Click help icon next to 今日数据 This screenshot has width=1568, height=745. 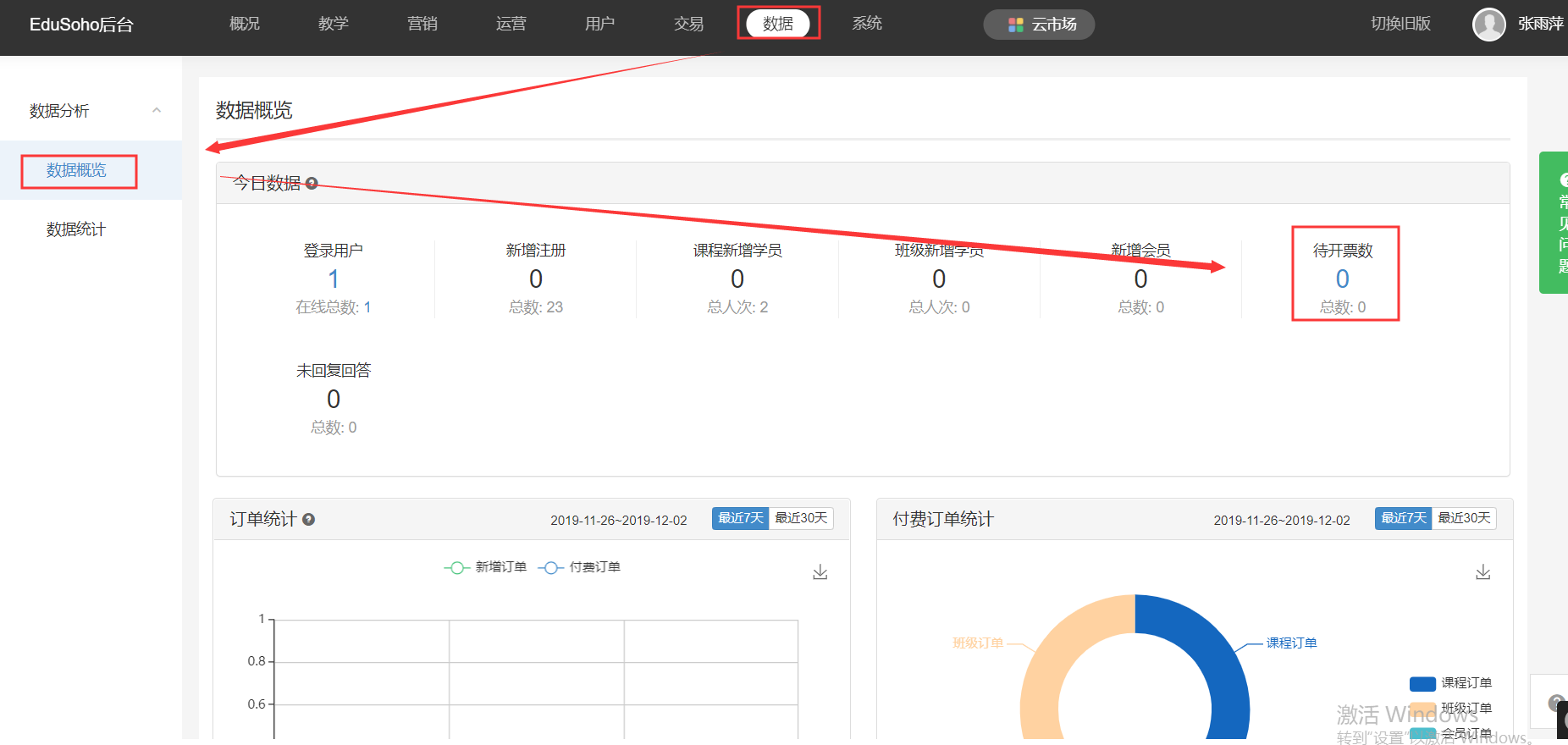[x=312, y=183]
